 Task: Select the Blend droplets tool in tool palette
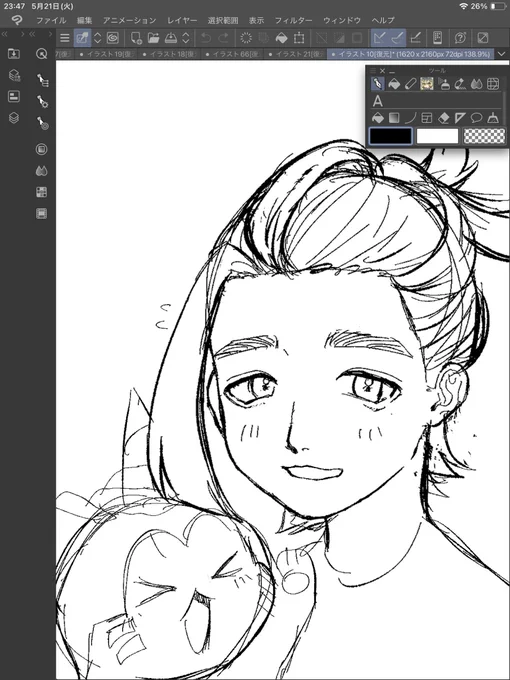click(x=477, y=84)
